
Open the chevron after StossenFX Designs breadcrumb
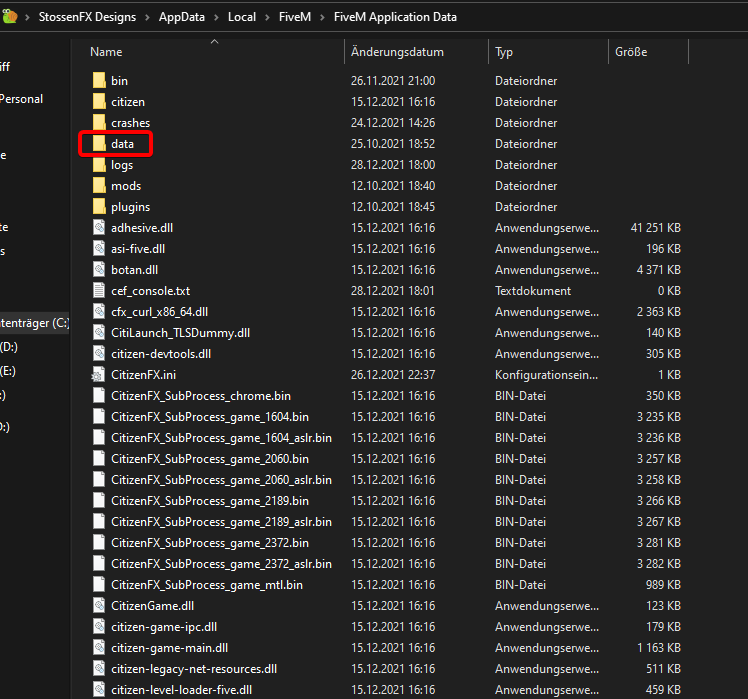point(146,17)
